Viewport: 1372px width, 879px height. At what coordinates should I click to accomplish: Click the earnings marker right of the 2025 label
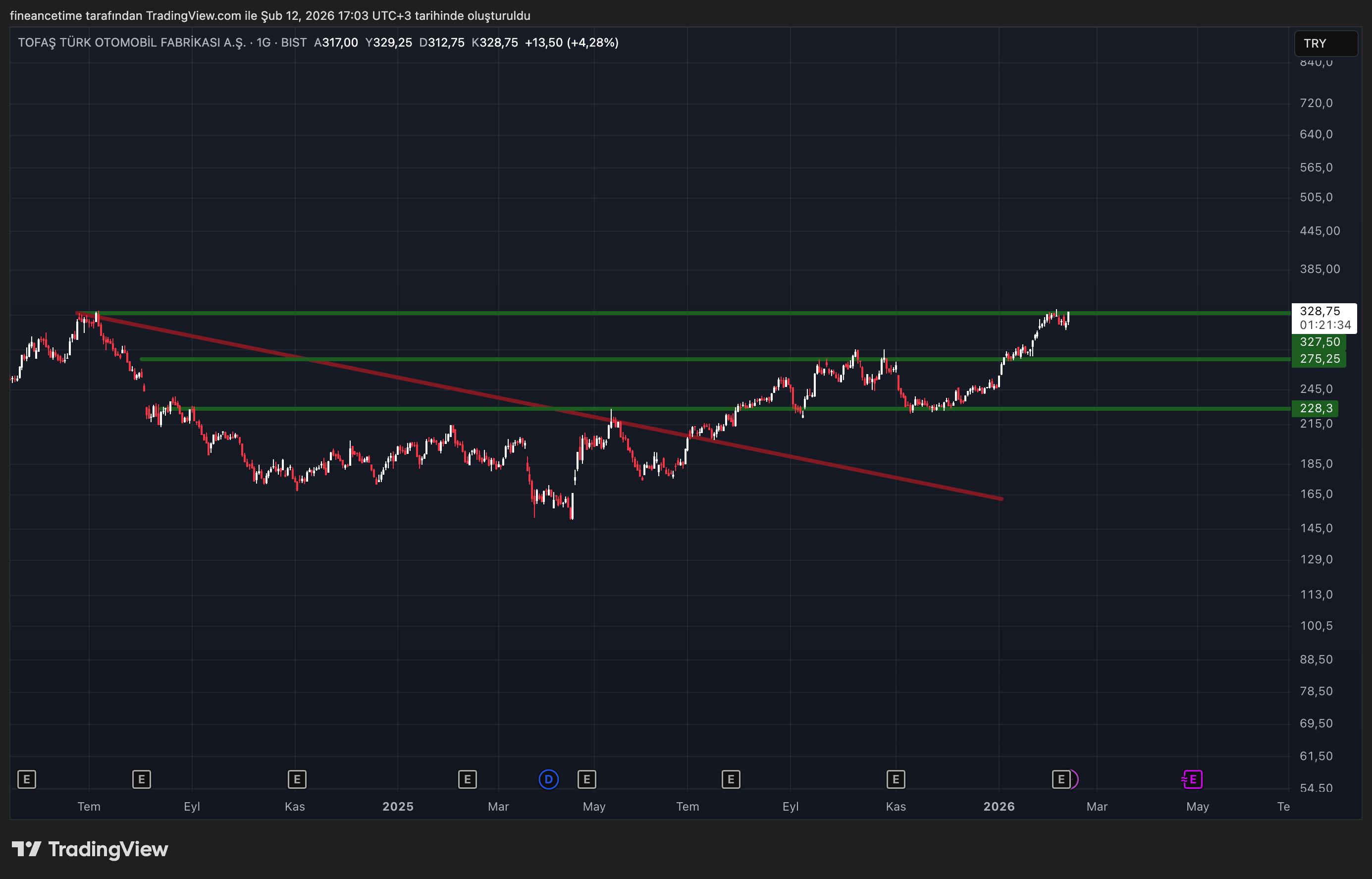click(467, 779)
